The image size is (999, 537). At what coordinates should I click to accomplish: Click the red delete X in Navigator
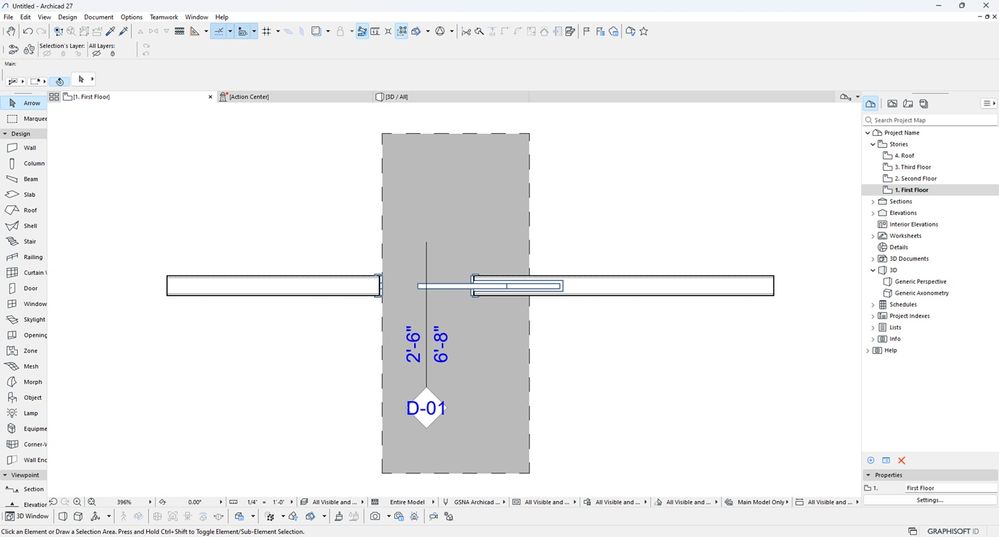(x=902, y=461)
